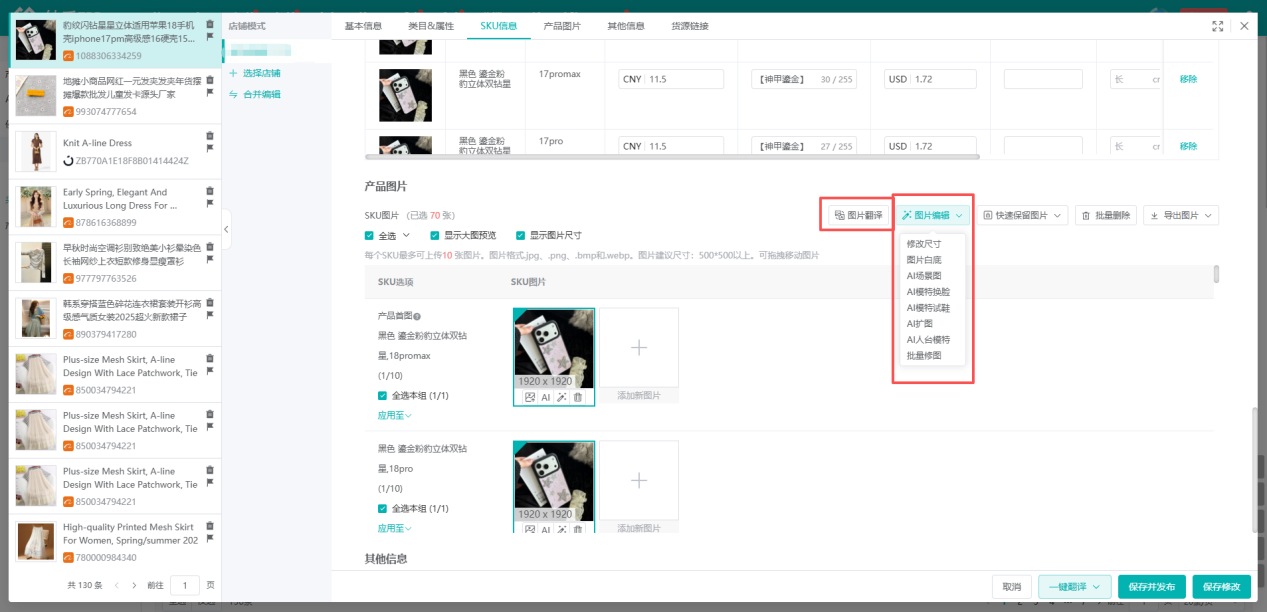1267x612 pixels.
Task: Delete the Knit A-line Dress listing
Action: coord(210,135)
